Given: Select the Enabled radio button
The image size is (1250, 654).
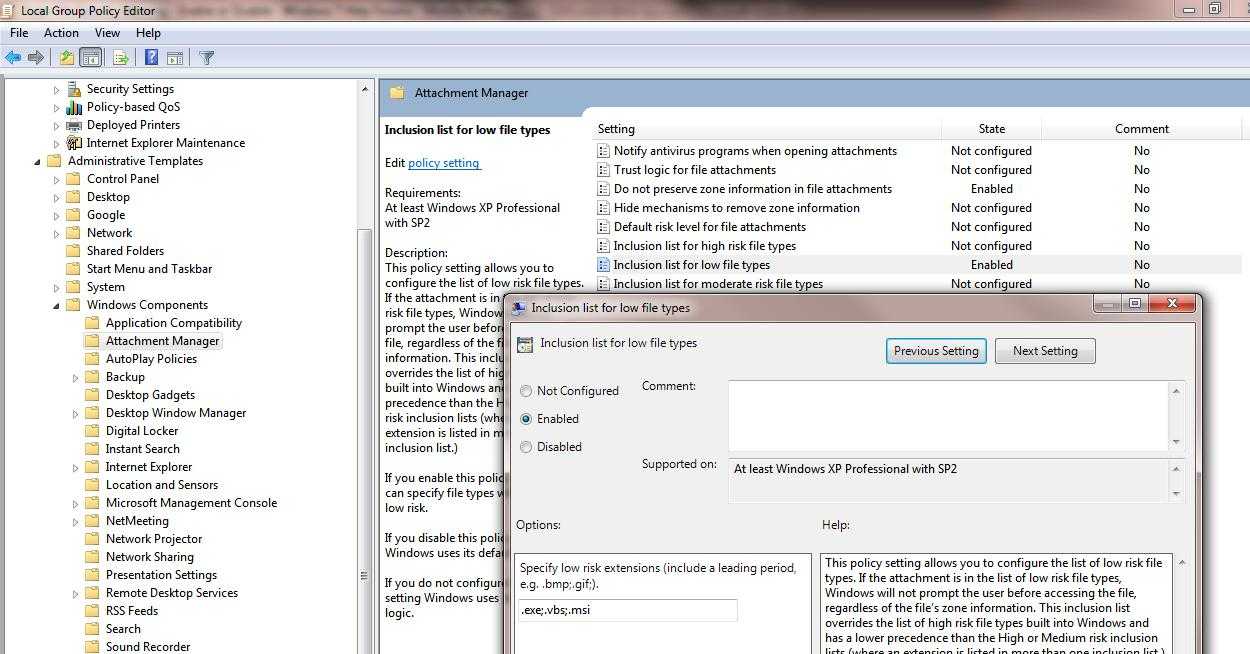Looking at the screenshot, I should (x=526, y=419).
